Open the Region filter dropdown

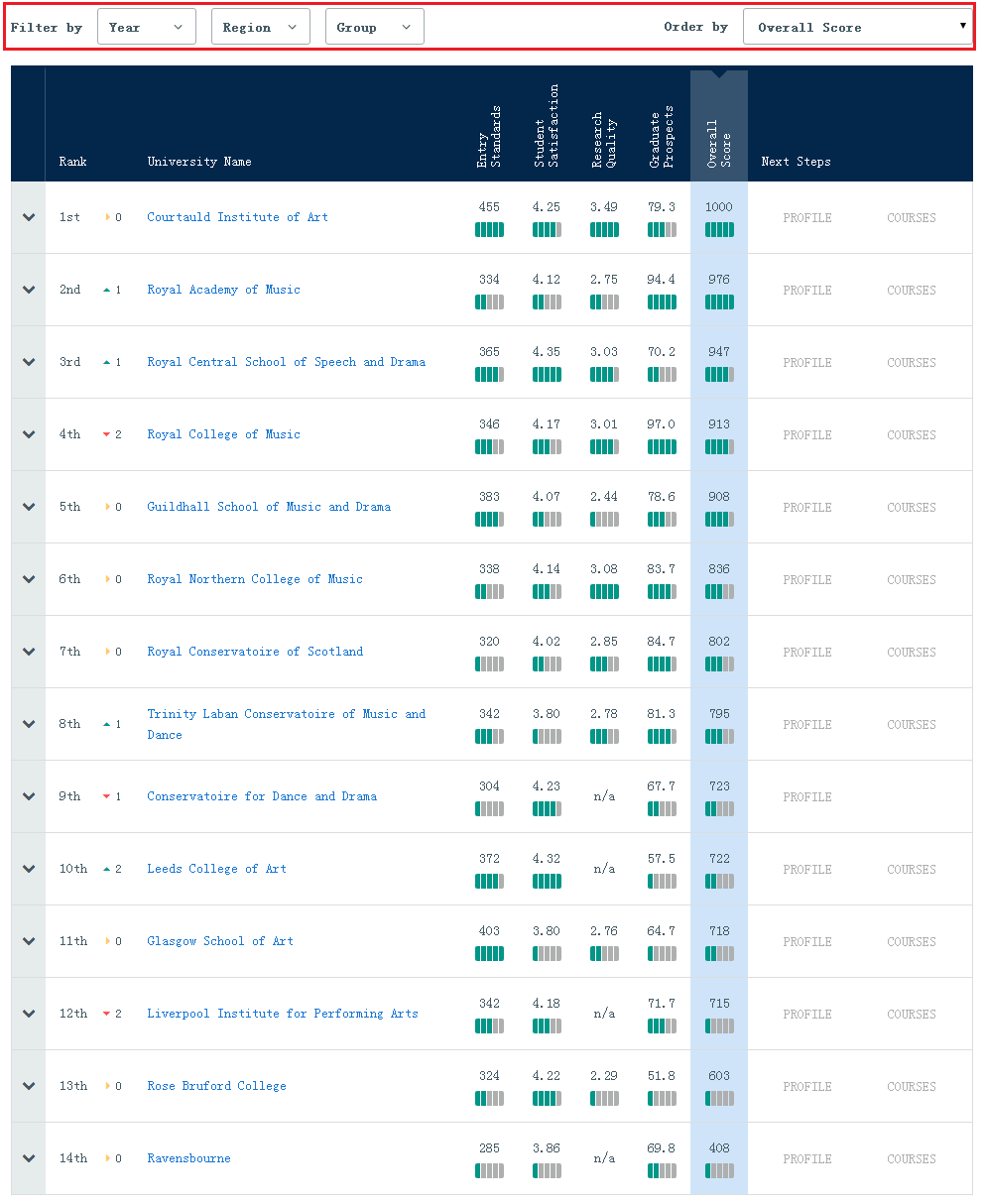[261, 27]
